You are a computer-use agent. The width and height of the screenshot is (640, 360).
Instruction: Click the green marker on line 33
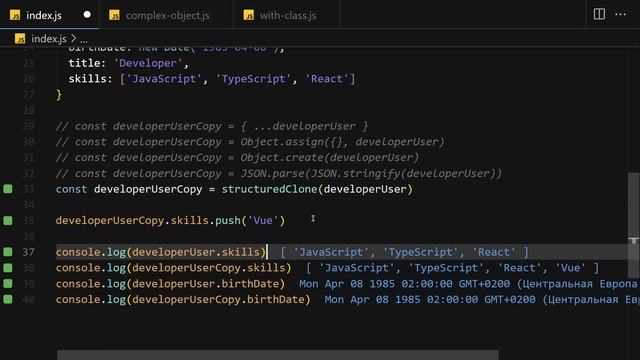8,189
